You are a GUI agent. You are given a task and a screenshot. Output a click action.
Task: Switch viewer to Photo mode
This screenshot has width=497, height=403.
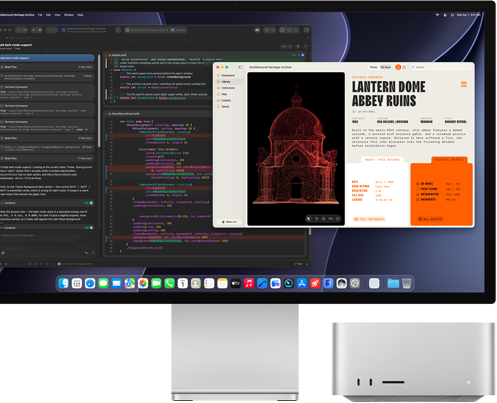point(374,67)
